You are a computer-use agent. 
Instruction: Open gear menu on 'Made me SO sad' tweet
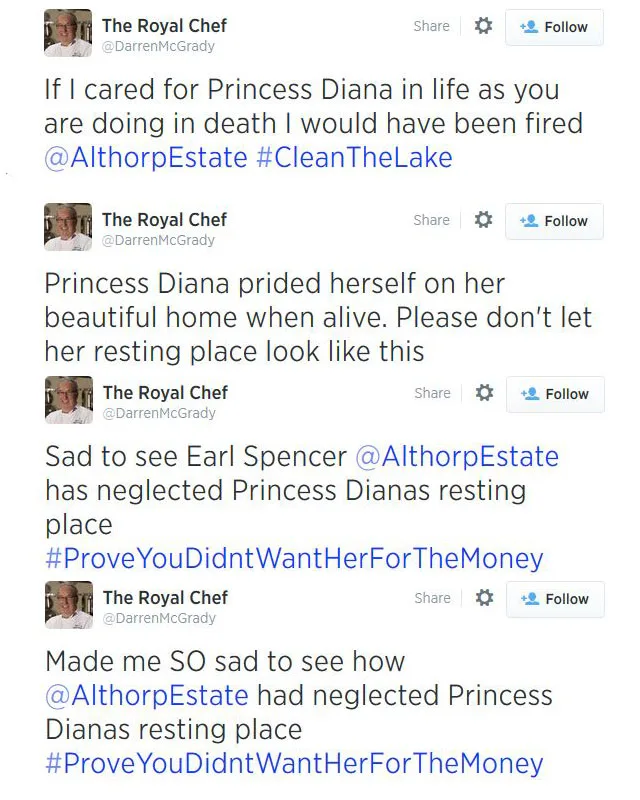(484, 598)
